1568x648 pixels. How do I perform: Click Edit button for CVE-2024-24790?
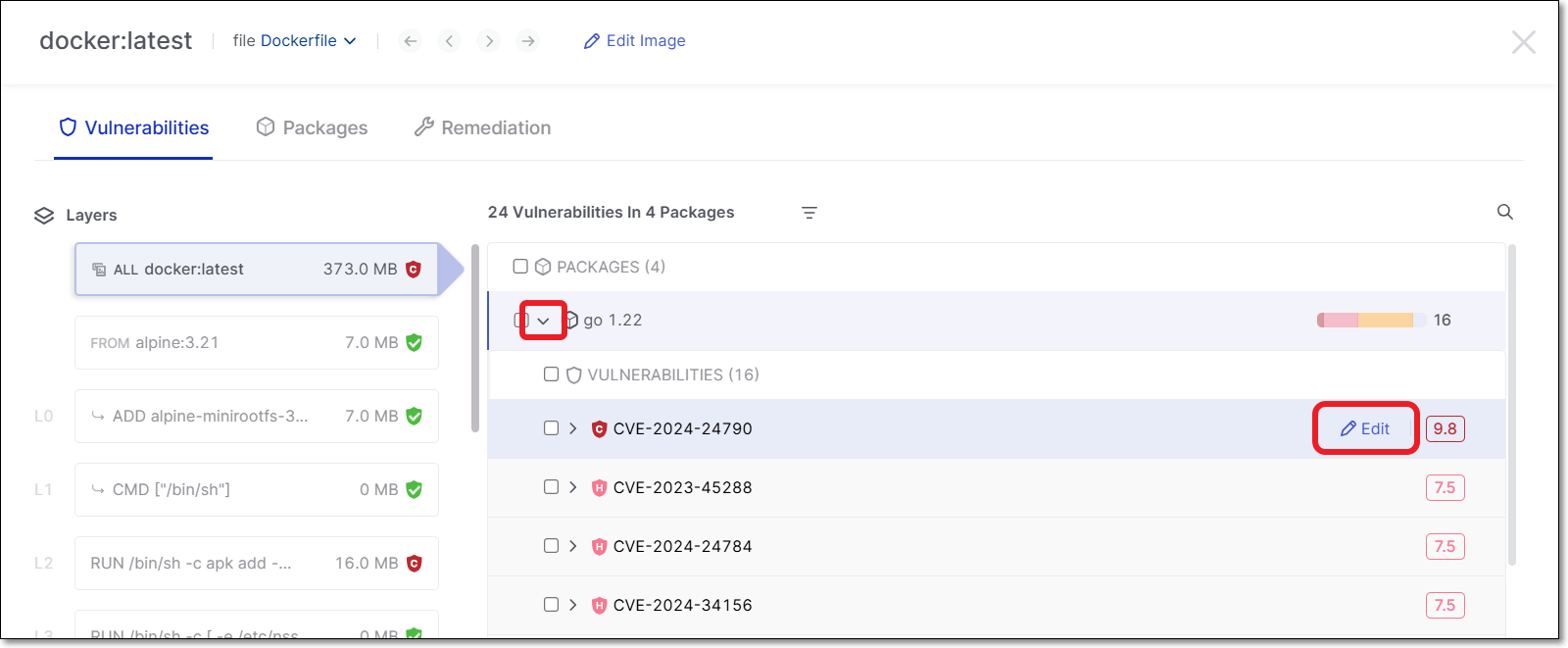click(1365, 429)
